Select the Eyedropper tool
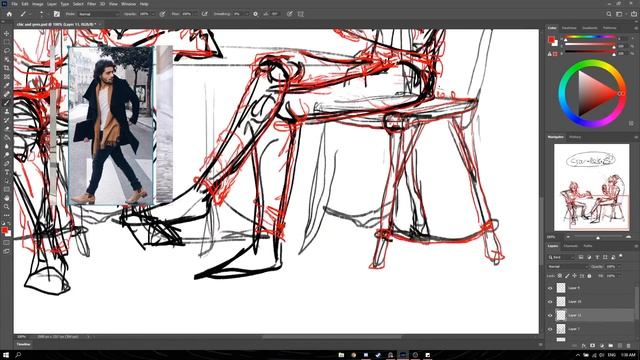The image size is (640, 360). coord(7,85)
